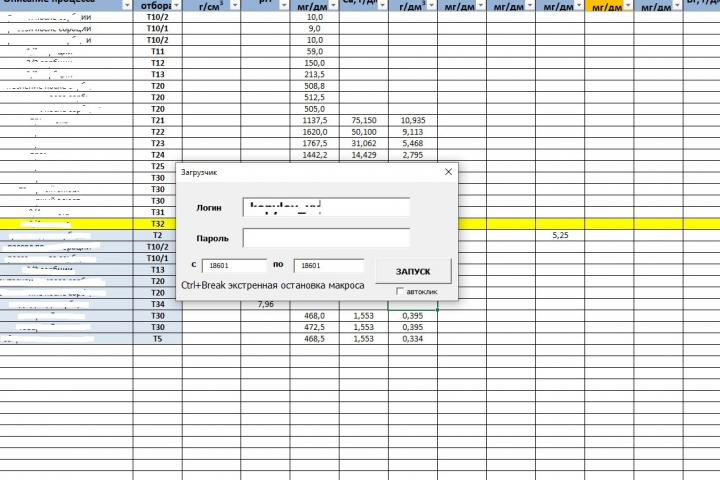Open the filter arrow of the 'г/дм³' column

[431, 6]
